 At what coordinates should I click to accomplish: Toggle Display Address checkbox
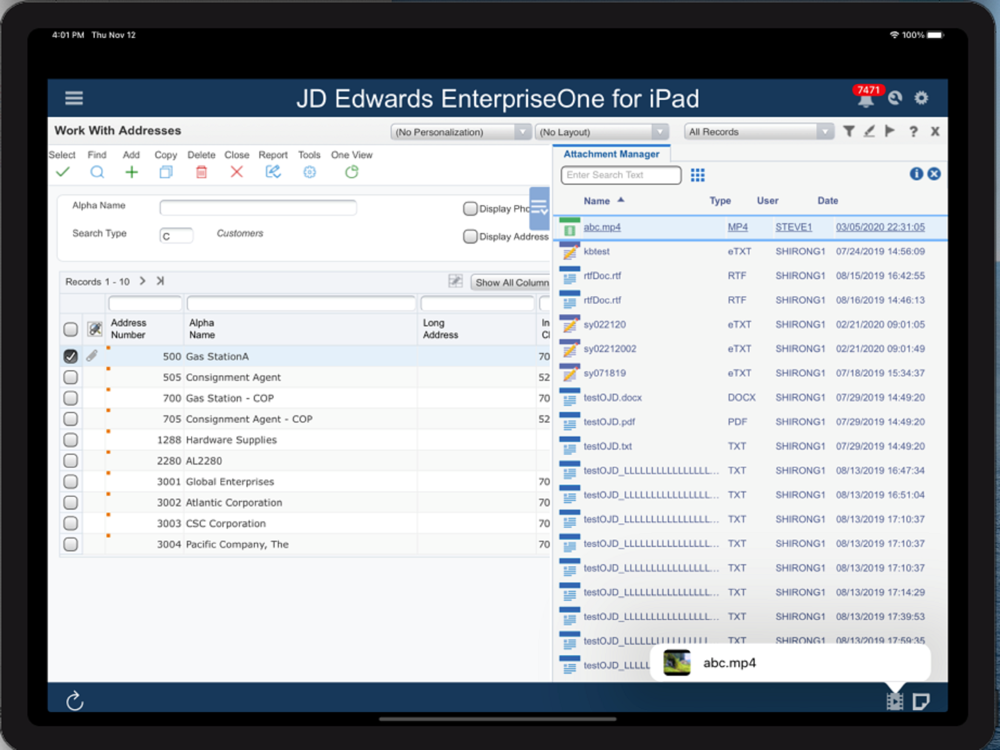(x=470, y=237)
